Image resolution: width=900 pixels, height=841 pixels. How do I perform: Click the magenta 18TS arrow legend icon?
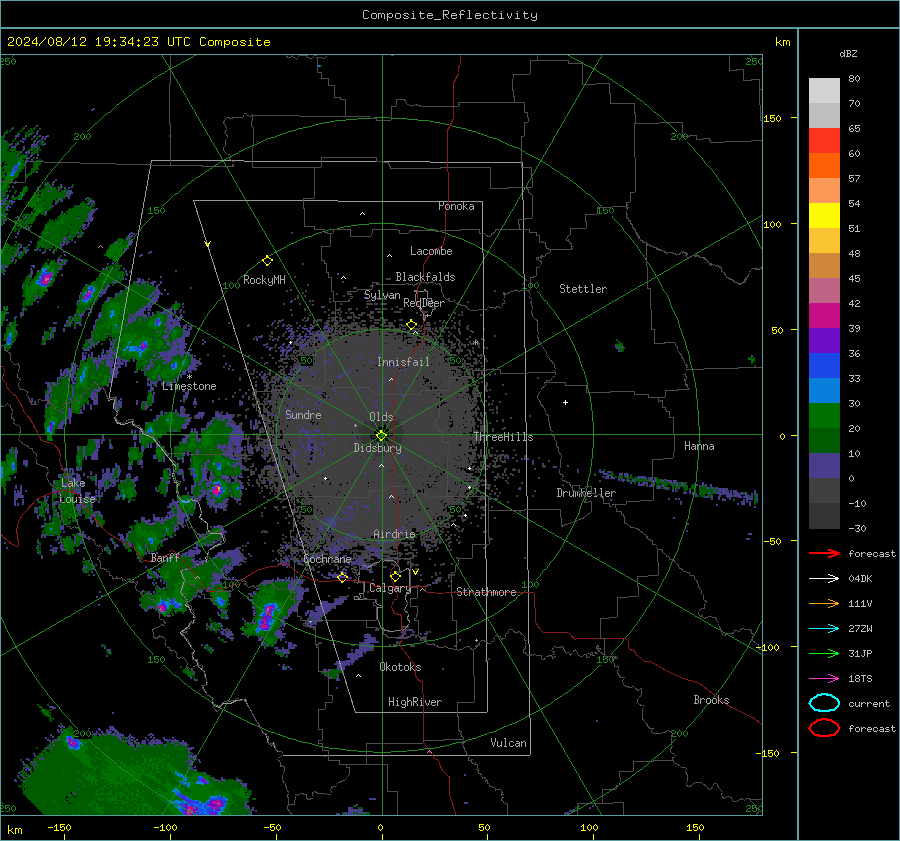click(824, 679)
